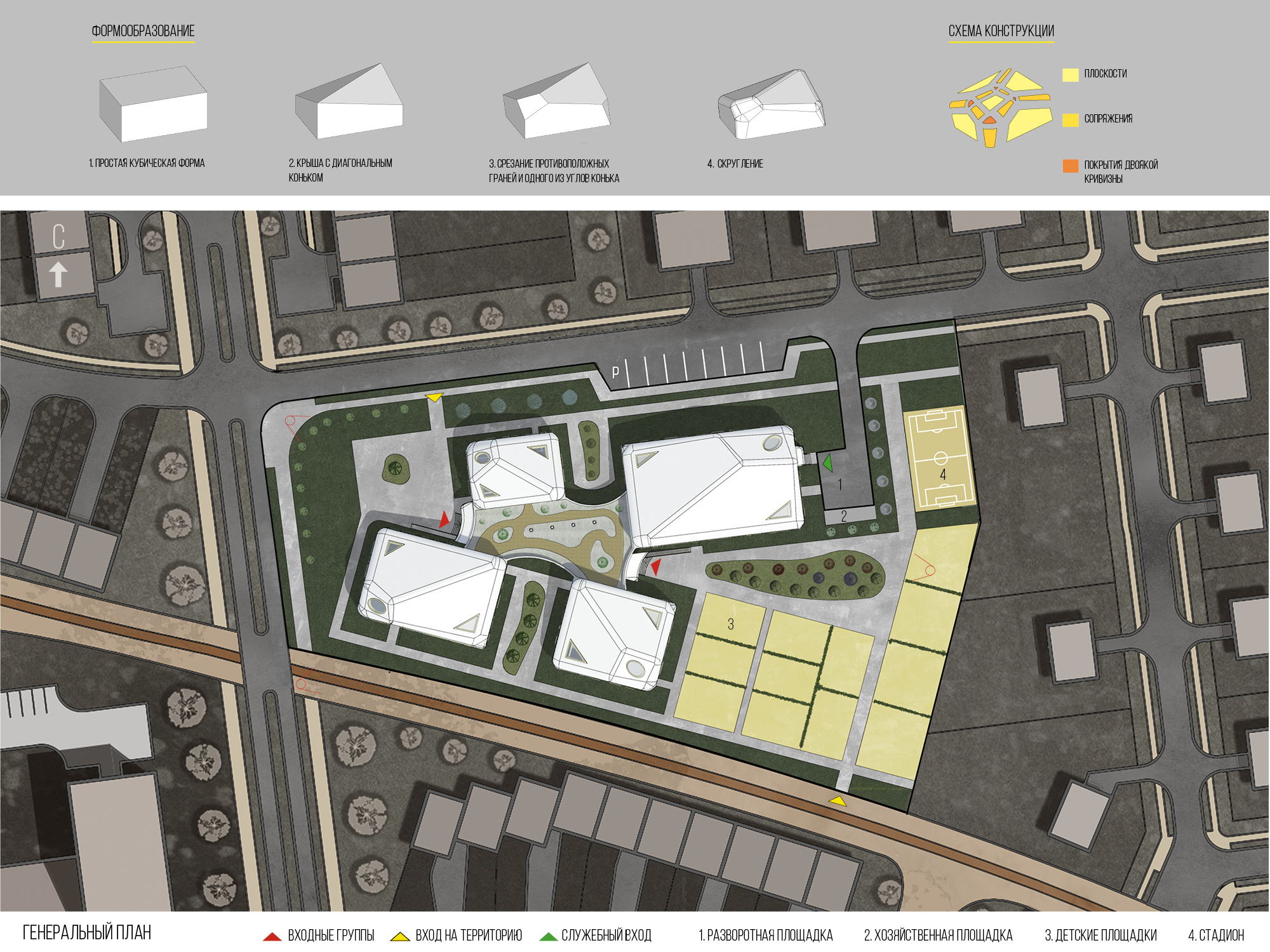1270x952 pixels.
Task: Click the legend text 2. ХОЗЯЙСТВЕННАЯ ПЛОЩАДКА
Action: click(x=938, y=935)
